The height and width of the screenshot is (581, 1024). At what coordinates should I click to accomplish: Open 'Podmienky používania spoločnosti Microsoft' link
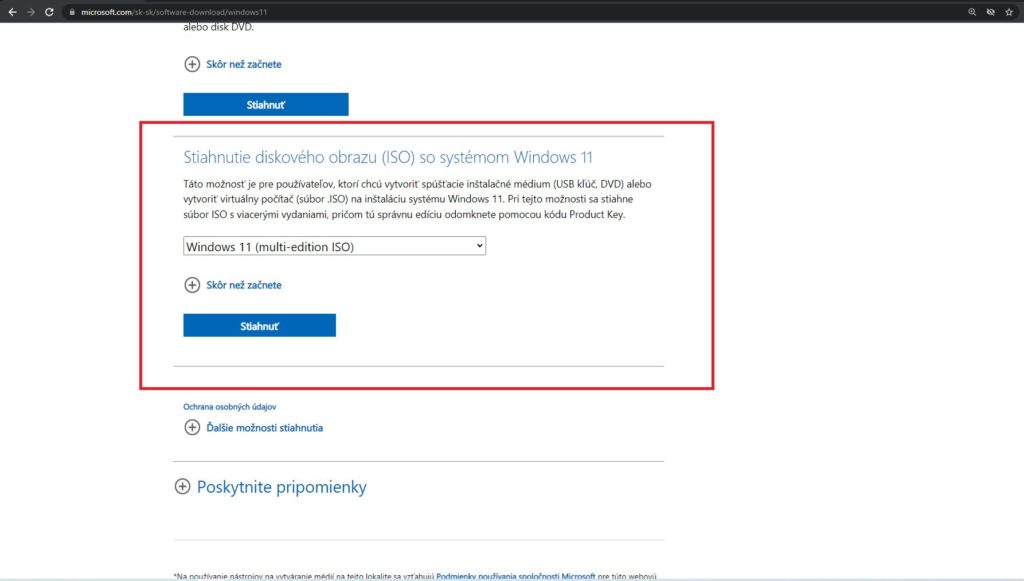(515, 575)
